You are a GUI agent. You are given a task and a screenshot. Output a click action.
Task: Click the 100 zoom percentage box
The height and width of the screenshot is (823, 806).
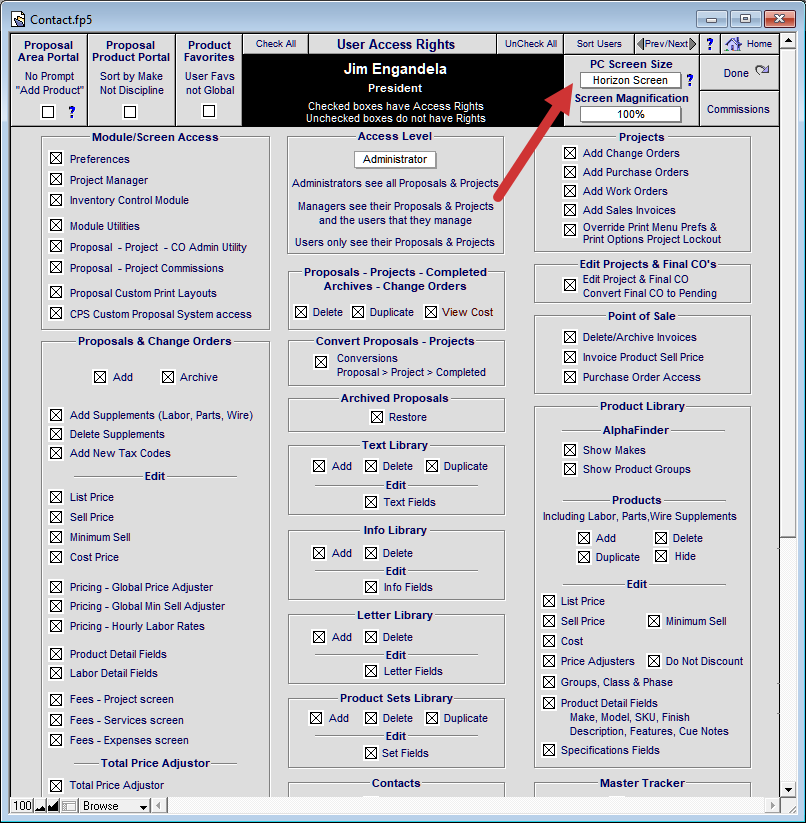point(23,806)
